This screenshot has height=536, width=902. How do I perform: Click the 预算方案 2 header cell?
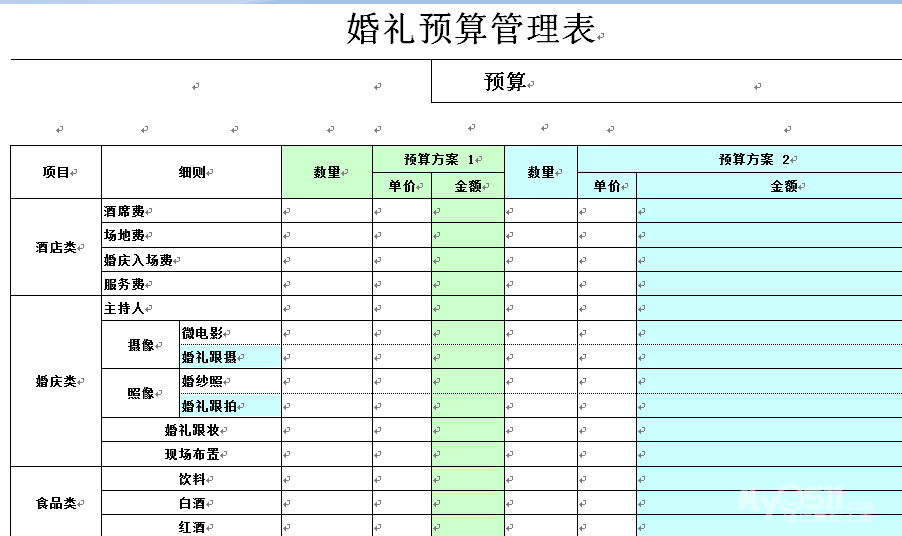739,159
